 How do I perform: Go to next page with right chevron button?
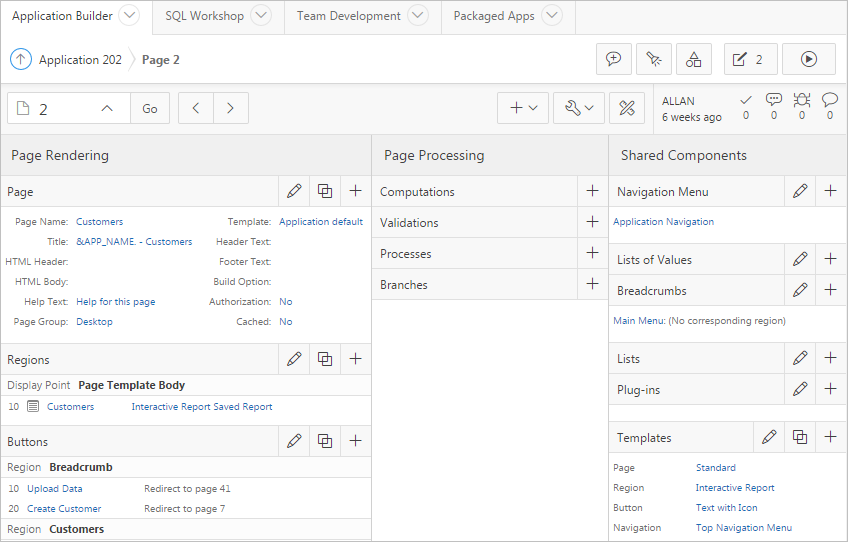tap(231, 108)
